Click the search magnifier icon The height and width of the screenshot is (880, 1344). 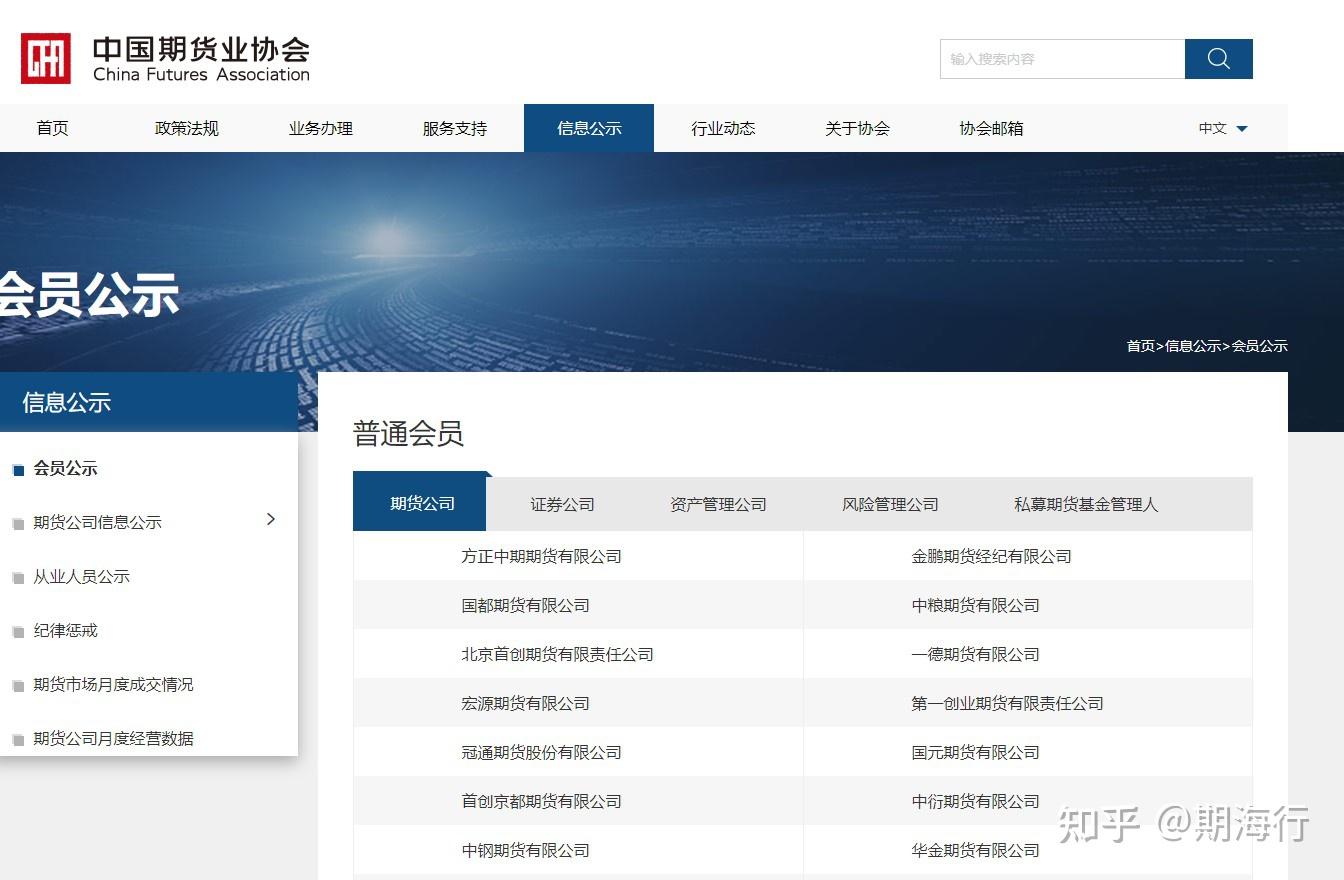click(1218, 59)
